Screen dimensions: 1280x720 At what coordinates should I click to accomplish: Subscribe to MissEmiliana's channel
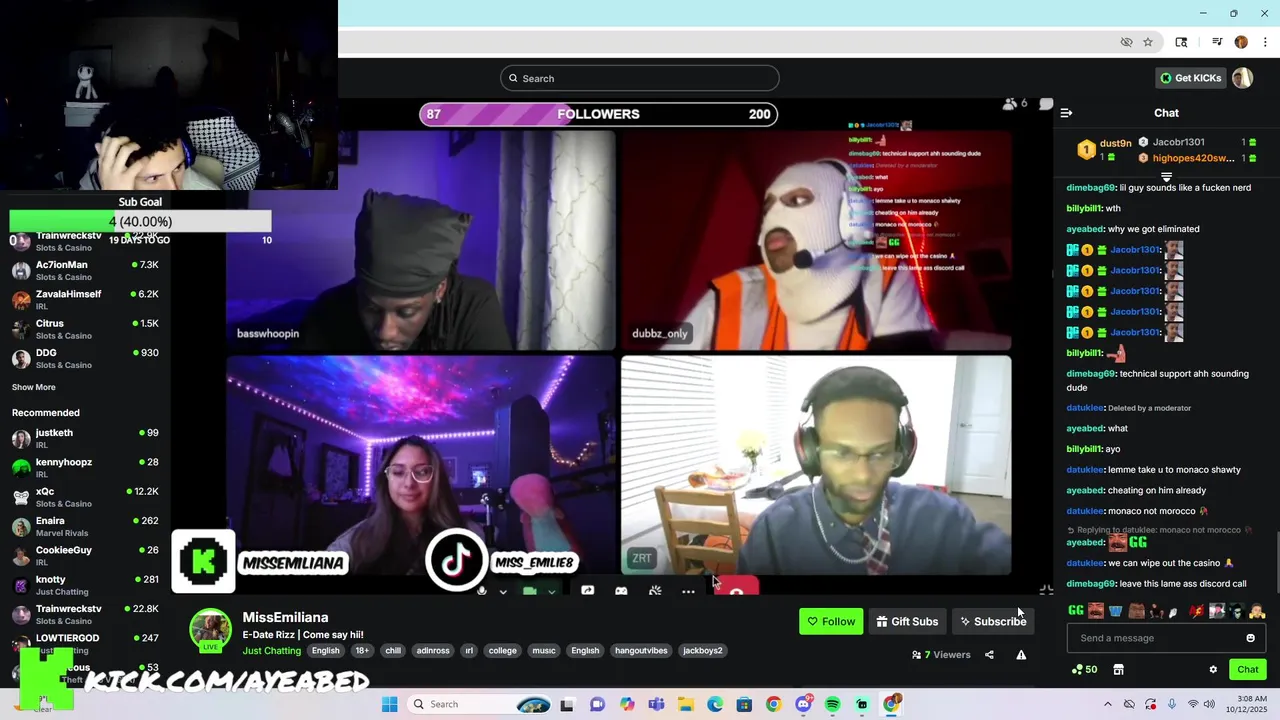(x=992, y=621)
